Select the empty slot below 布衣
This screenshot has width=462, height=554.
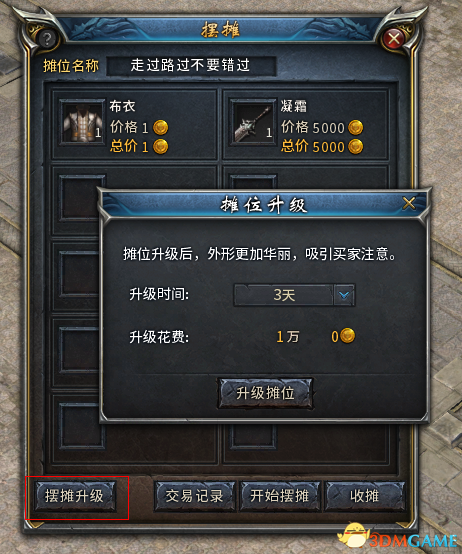(79, 198)
